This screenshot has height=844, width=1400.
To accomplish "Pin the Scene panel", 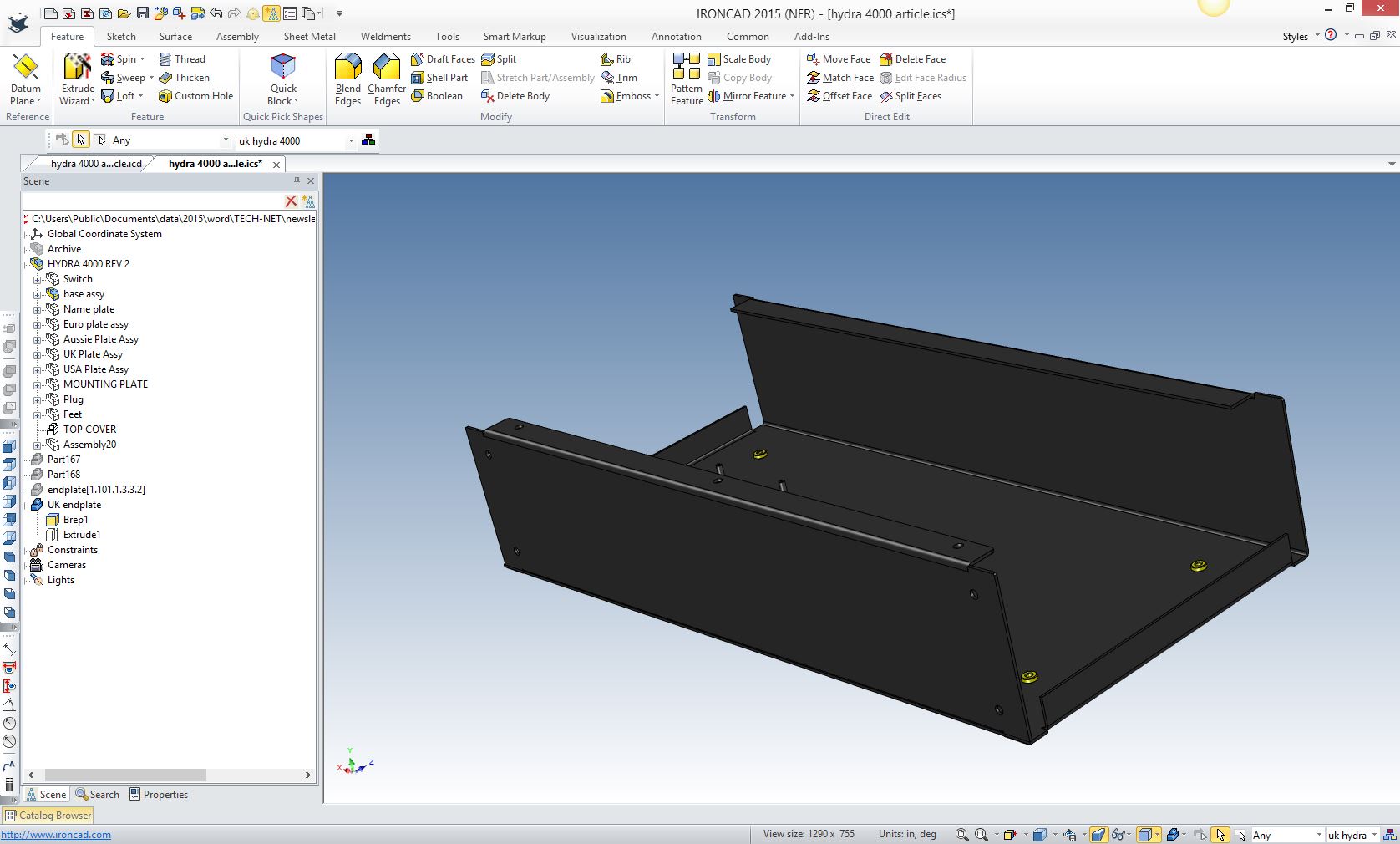I will [x=297, y=180].
